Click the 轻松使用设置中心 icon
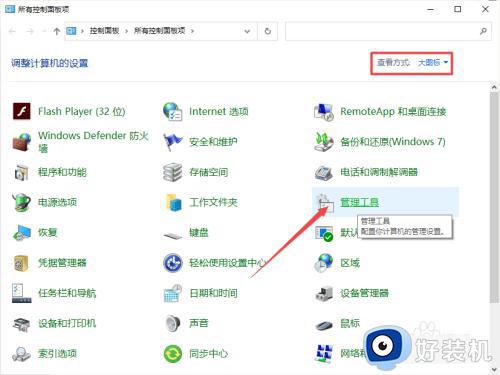The height and width of the screenshot is (375, 500). (x=173, y=263)
